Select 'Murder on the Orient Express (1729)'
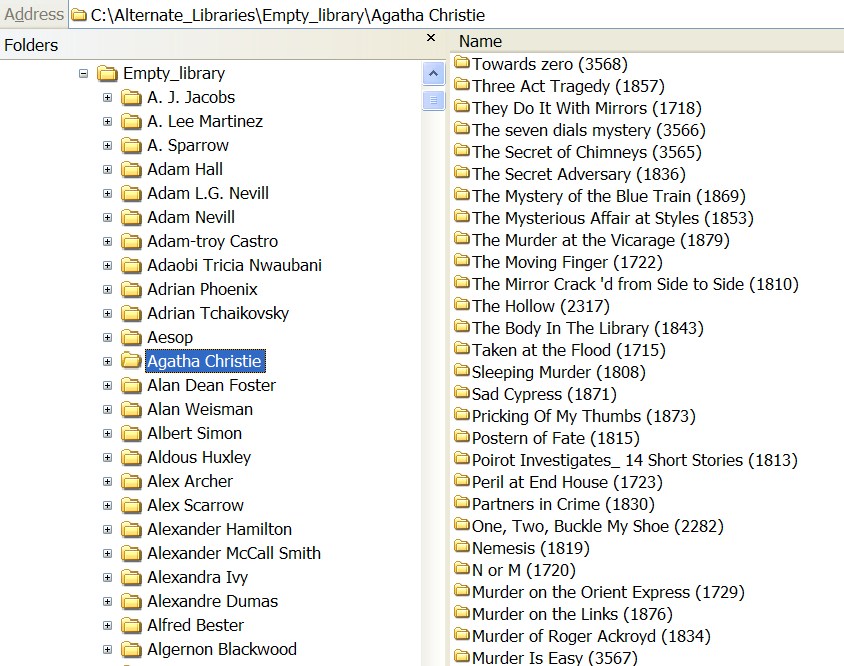Image resolution: width=844 pixels, height=666 pixels. pyautogui.click(x=608, y=593)
